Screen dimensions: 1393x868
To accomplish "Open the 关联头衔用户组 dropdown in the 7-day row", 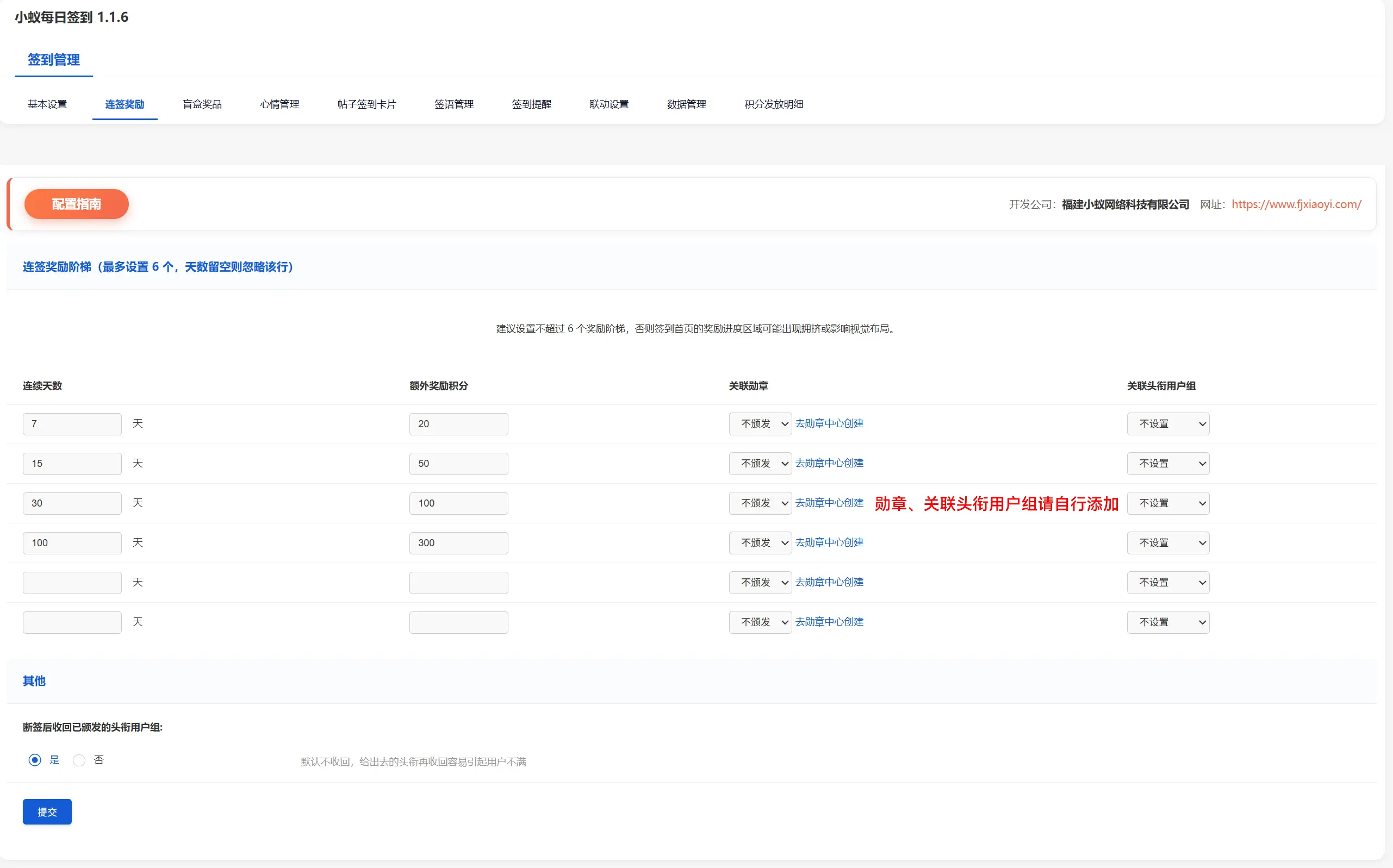I will [x=1168, y=423].
